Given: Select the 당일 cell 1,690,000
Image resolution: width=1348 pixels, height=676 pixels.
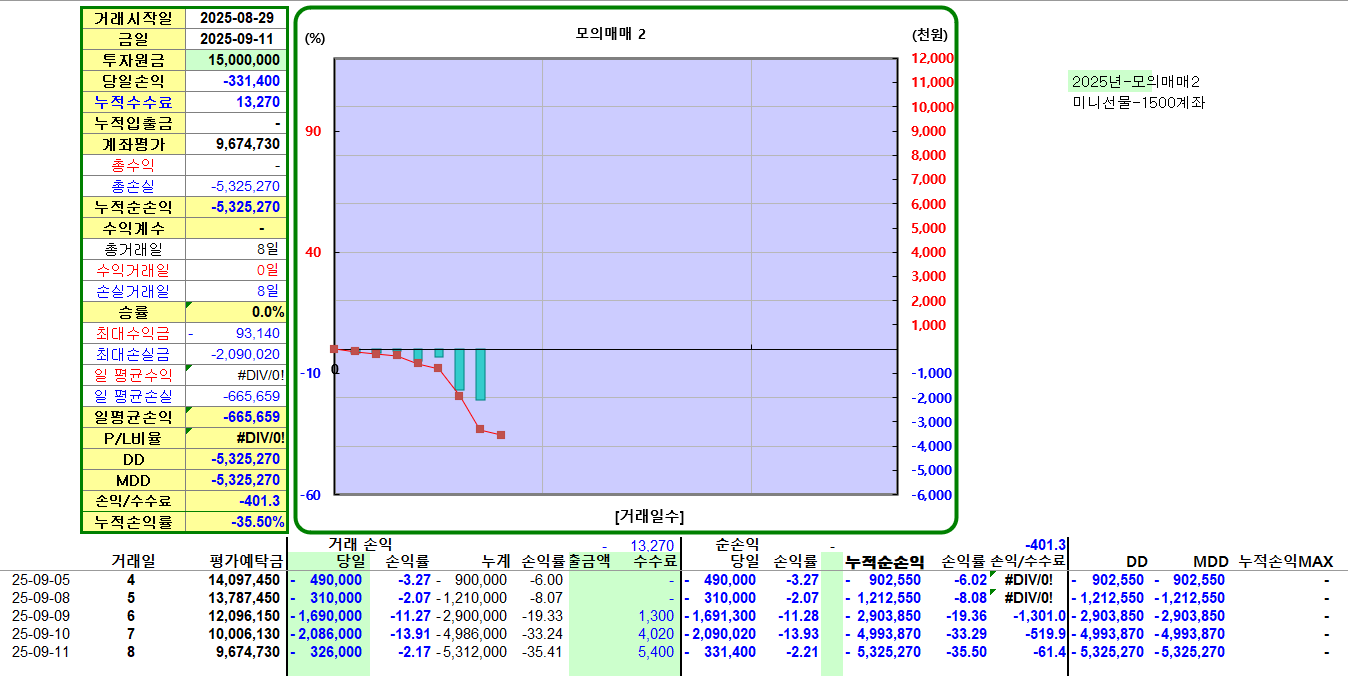Looking at the screenshot, I should coord(326,616).
